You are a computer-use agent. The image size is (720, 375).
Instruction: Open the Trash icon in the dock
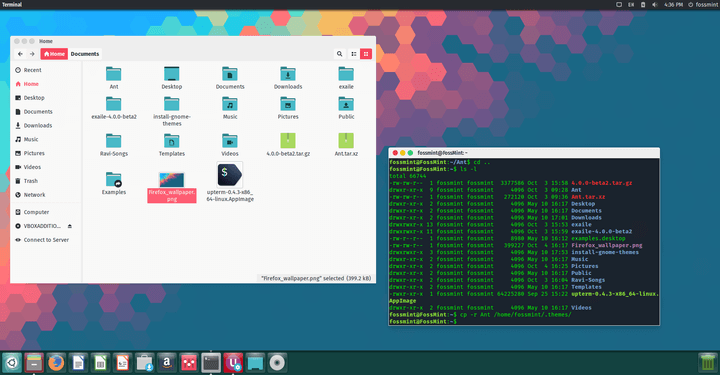coord(708,363)
